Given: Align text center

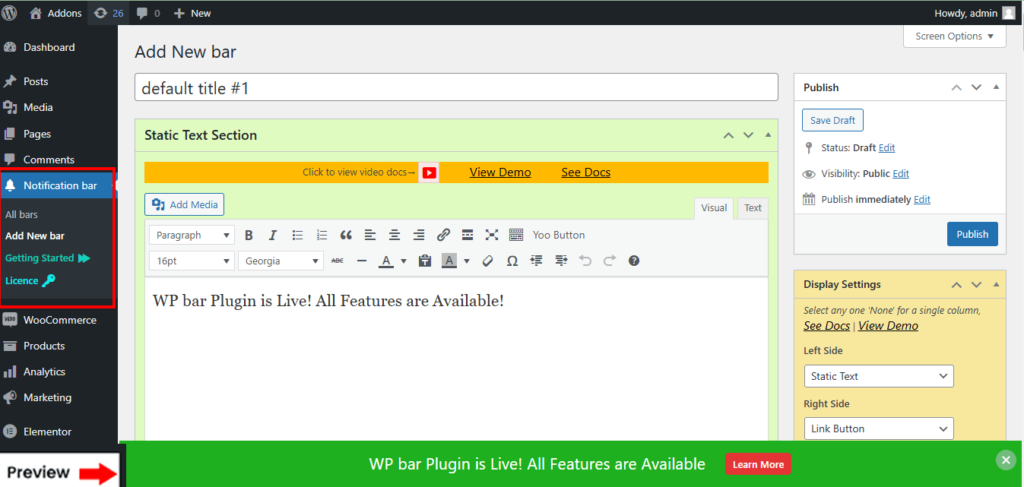Looking at the screenshot, I should (394, 235).
